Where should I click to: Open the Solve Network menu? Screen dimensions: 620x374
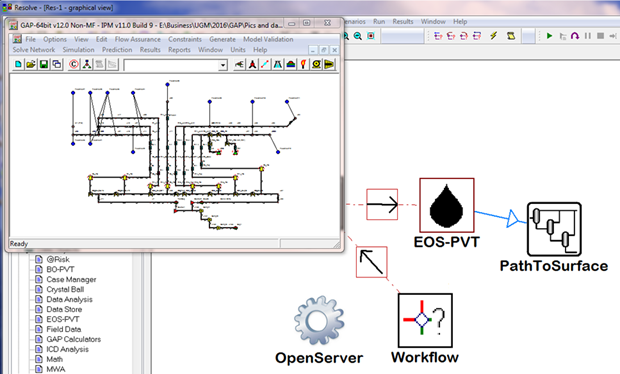pyautogui.click(x=34, y=49)
